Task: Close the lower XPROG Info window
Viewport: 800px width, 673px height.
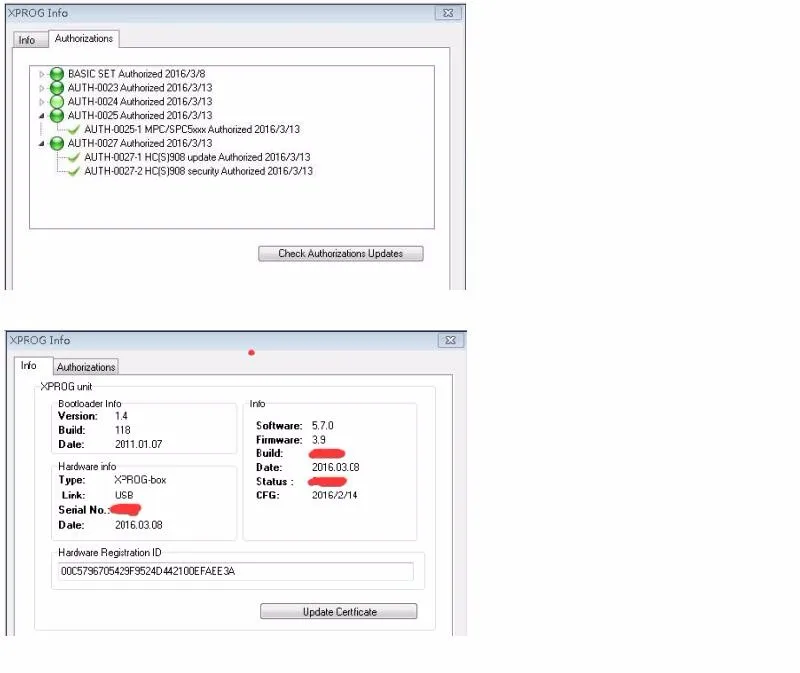Action: tap(451, 340)
